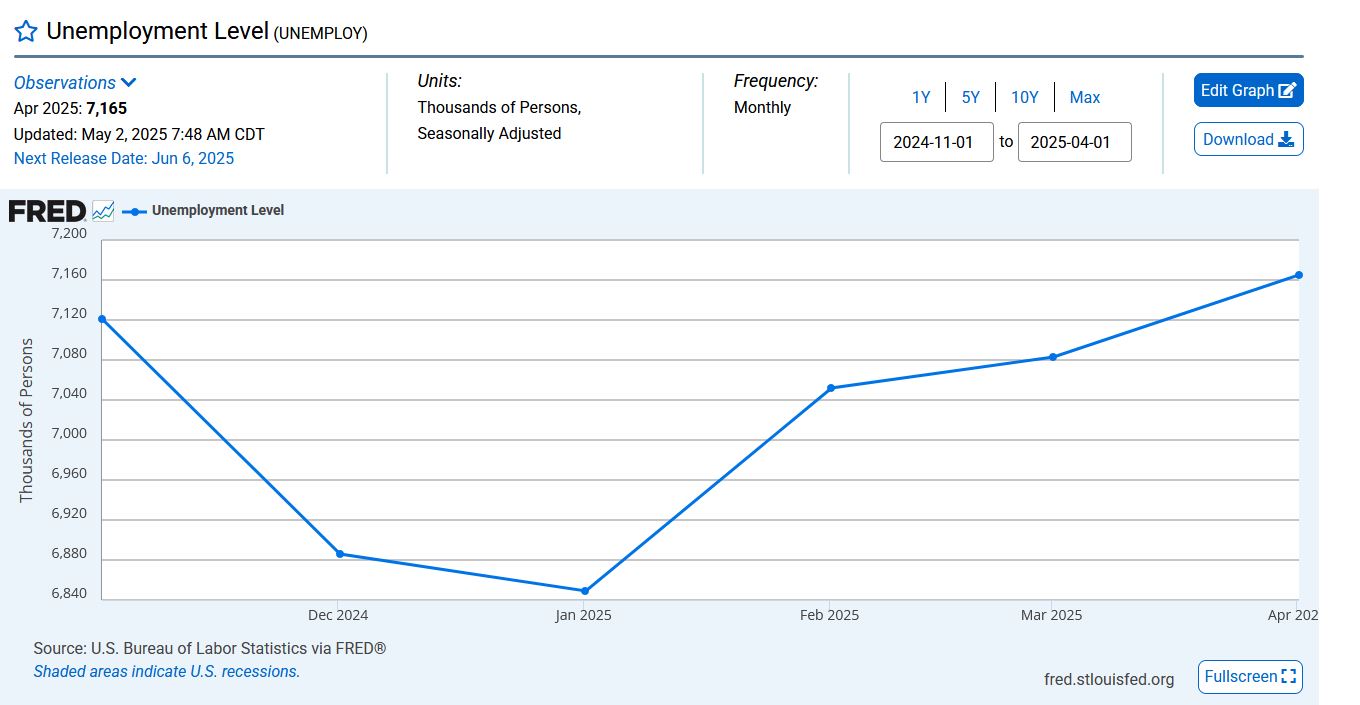Click the Jan 2025 data point on the chart

[x=584, y=591]
